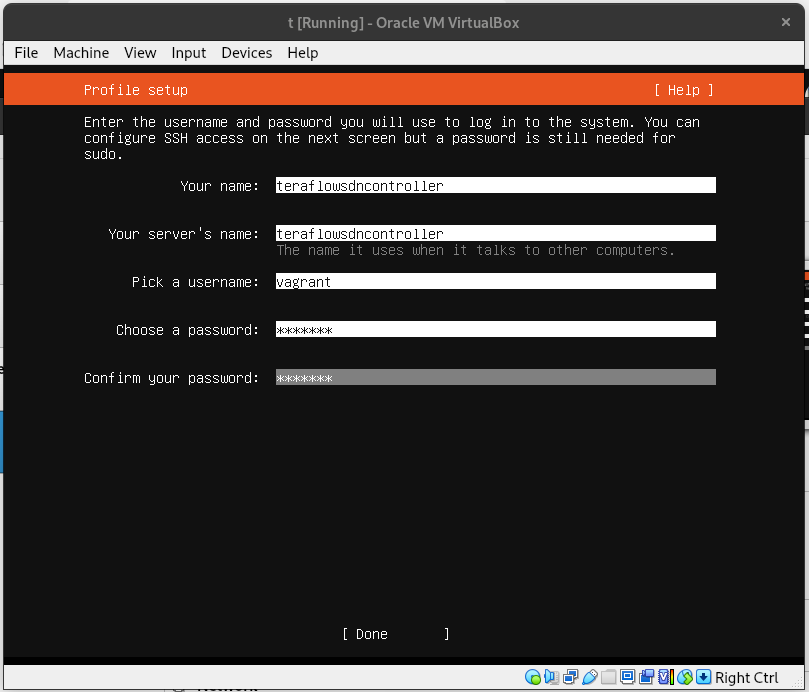Click the optical drive status icon

click(535, 677)
